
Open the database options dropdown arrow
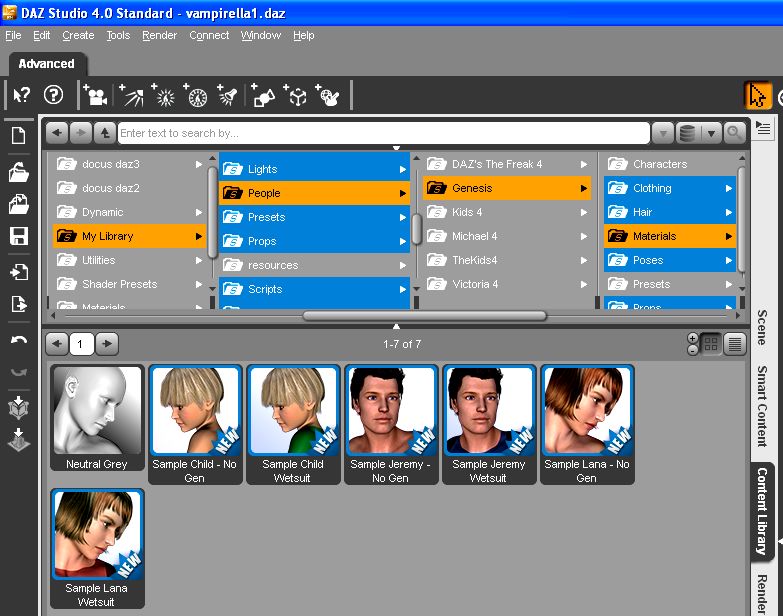[711, 133]
